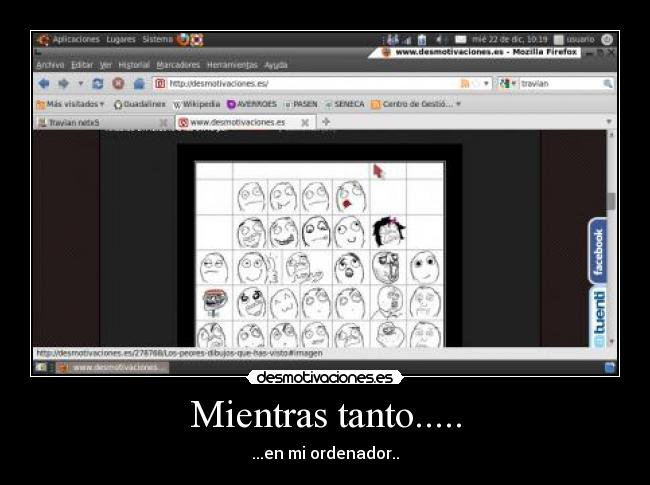Click the show desktop icon in bottom panel
This screenshot has height=485, width=650.
(41, 367)
